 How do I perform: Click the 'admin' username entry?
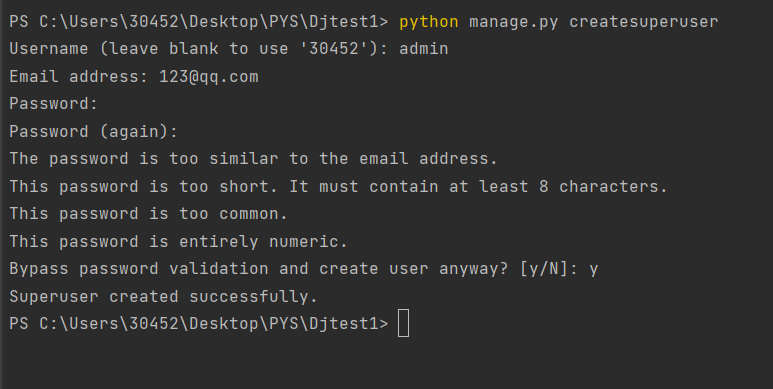423,49
